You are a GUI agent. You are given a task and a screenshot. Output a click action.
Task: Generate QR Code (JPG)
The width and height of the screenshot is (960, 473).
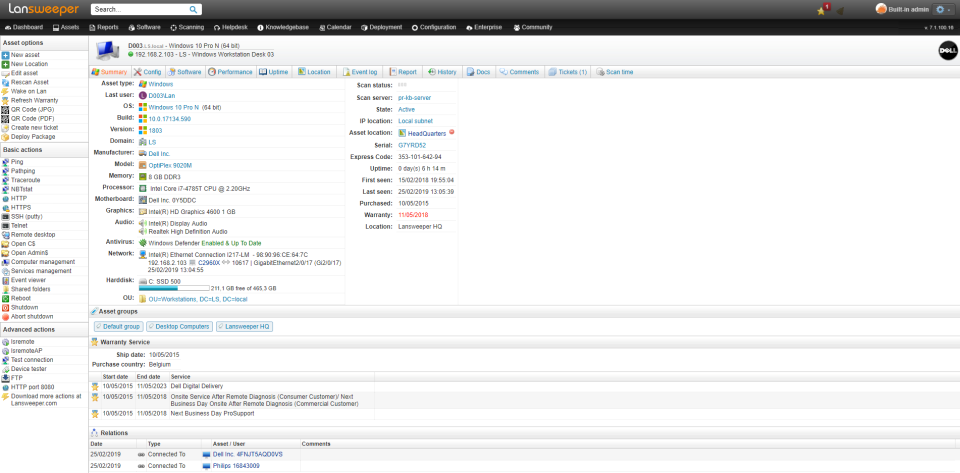point(32,110)
